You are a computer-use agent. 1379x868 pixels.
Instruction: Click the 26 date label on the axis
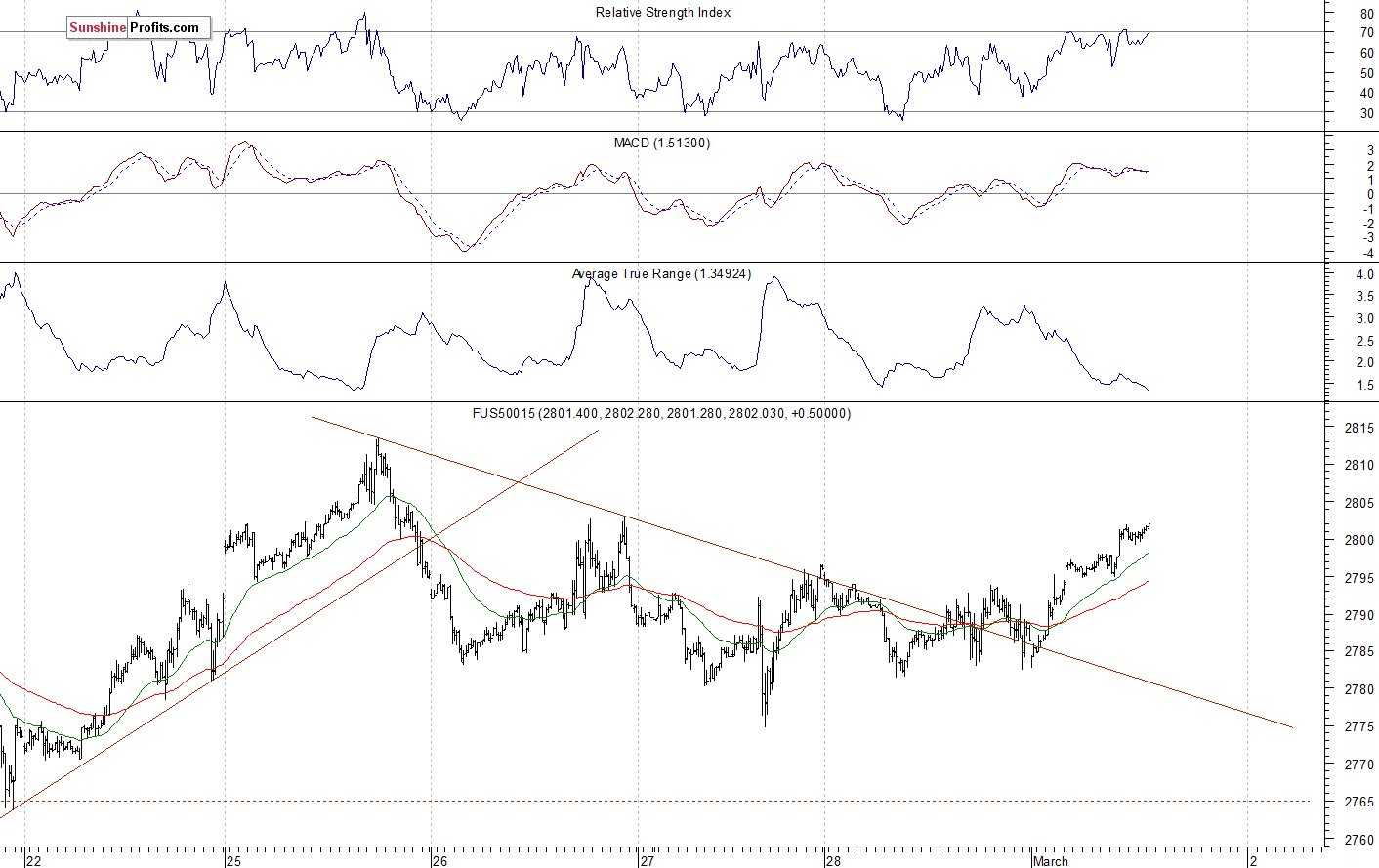pos(439,861)
